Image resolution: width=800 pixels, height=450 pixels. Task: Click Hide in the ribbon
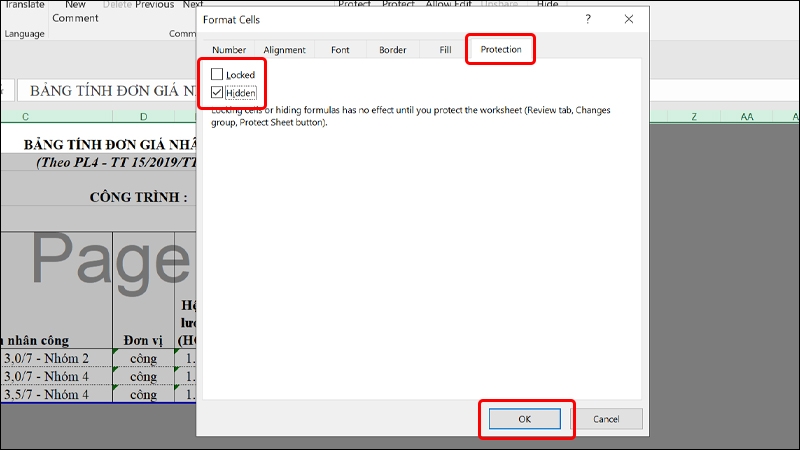click(547, 4)
